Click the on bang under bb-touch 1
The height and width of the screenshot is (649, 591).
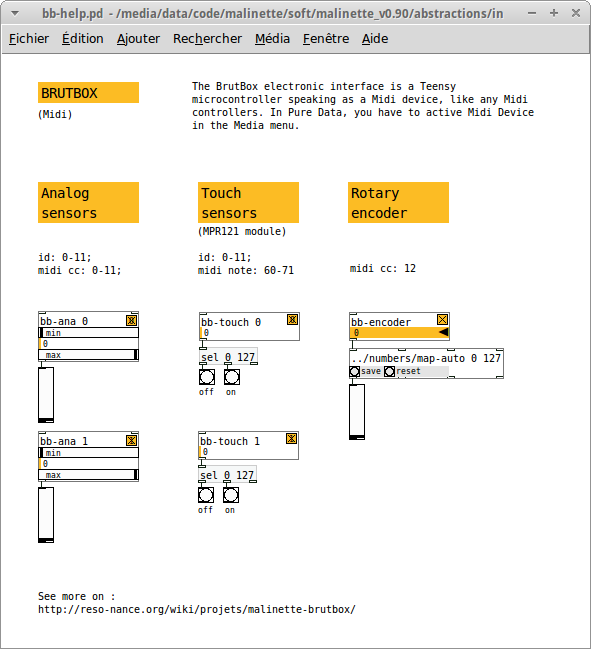(231, 495)
